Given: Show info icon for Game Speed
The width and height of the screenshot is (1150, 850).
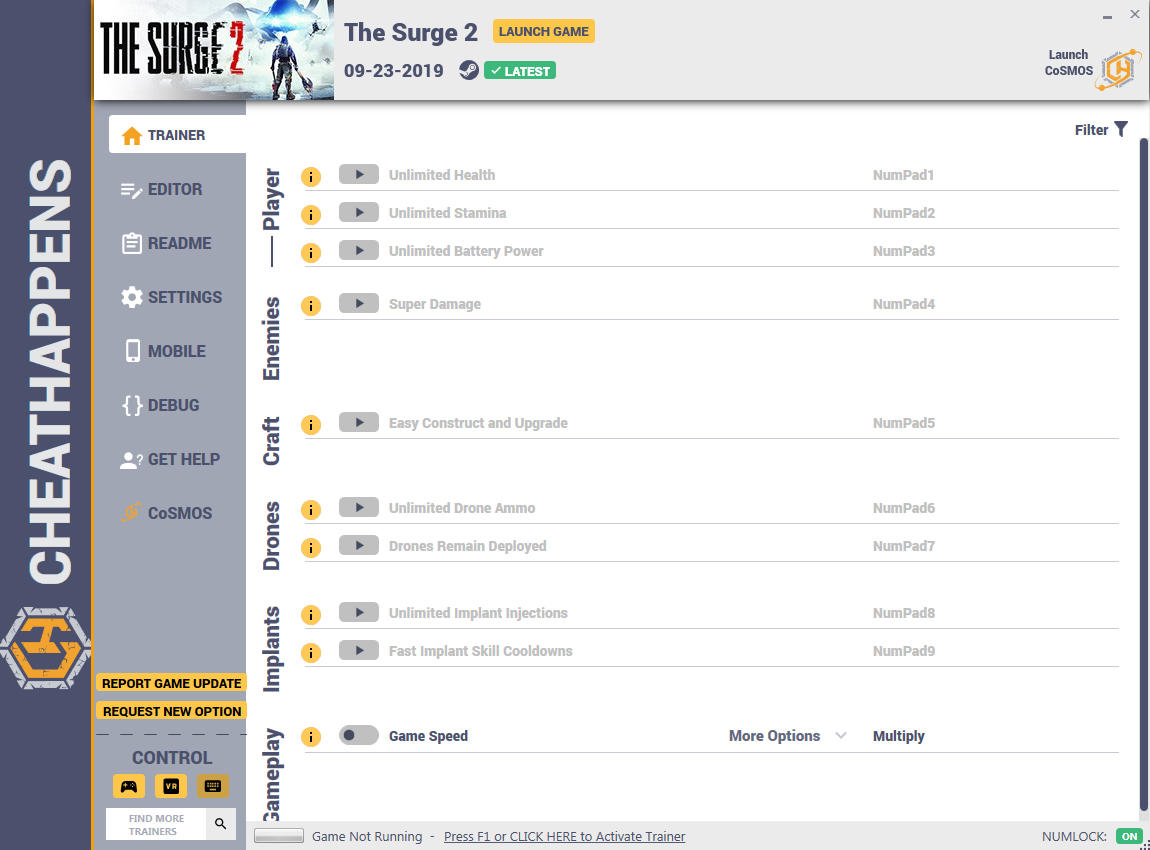Looking at the screenshot, I should click(311, 737).
